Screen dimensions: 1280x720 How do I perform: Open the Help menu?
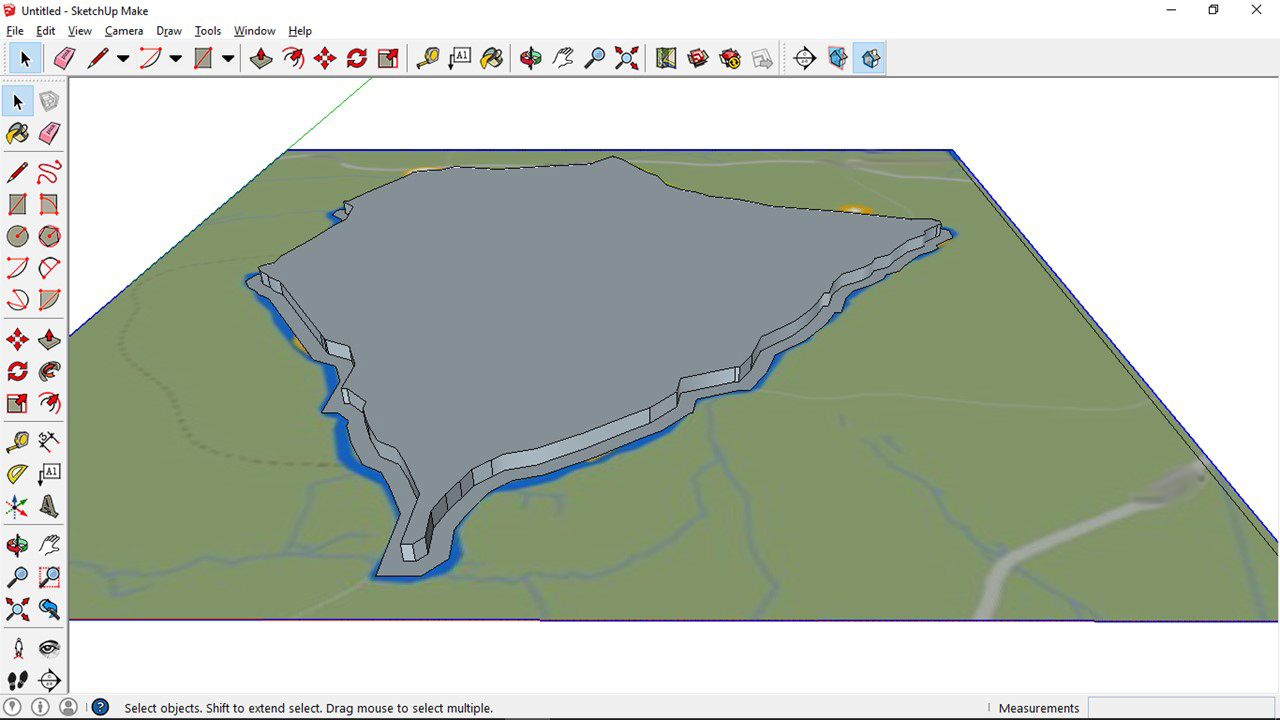pyautogui.click(x=300, y=31)
